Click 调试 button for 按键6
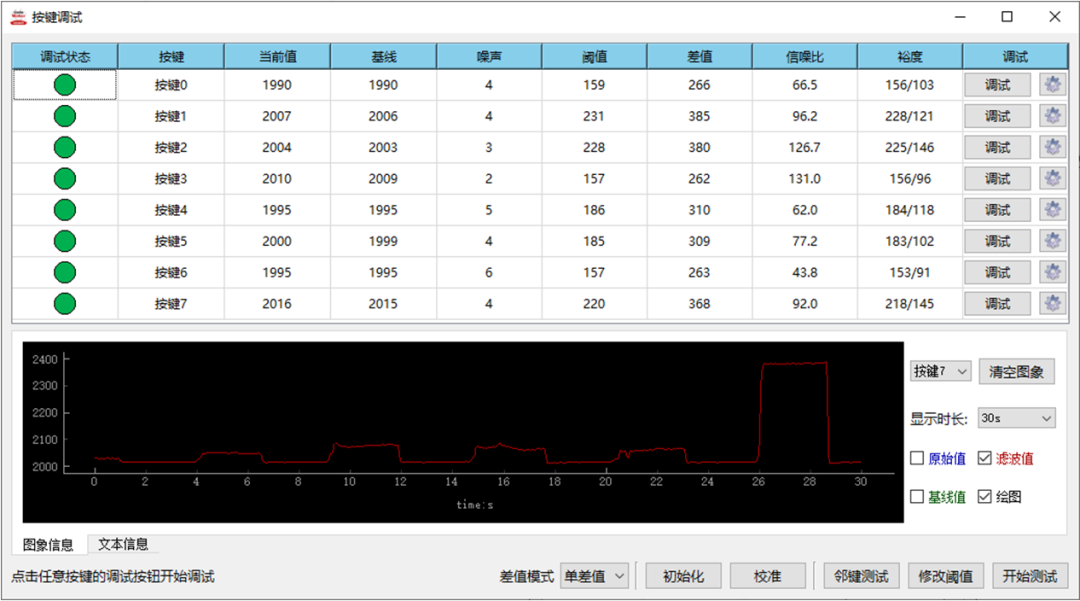This screenshot has width=1080, height=601. [997, 272]
